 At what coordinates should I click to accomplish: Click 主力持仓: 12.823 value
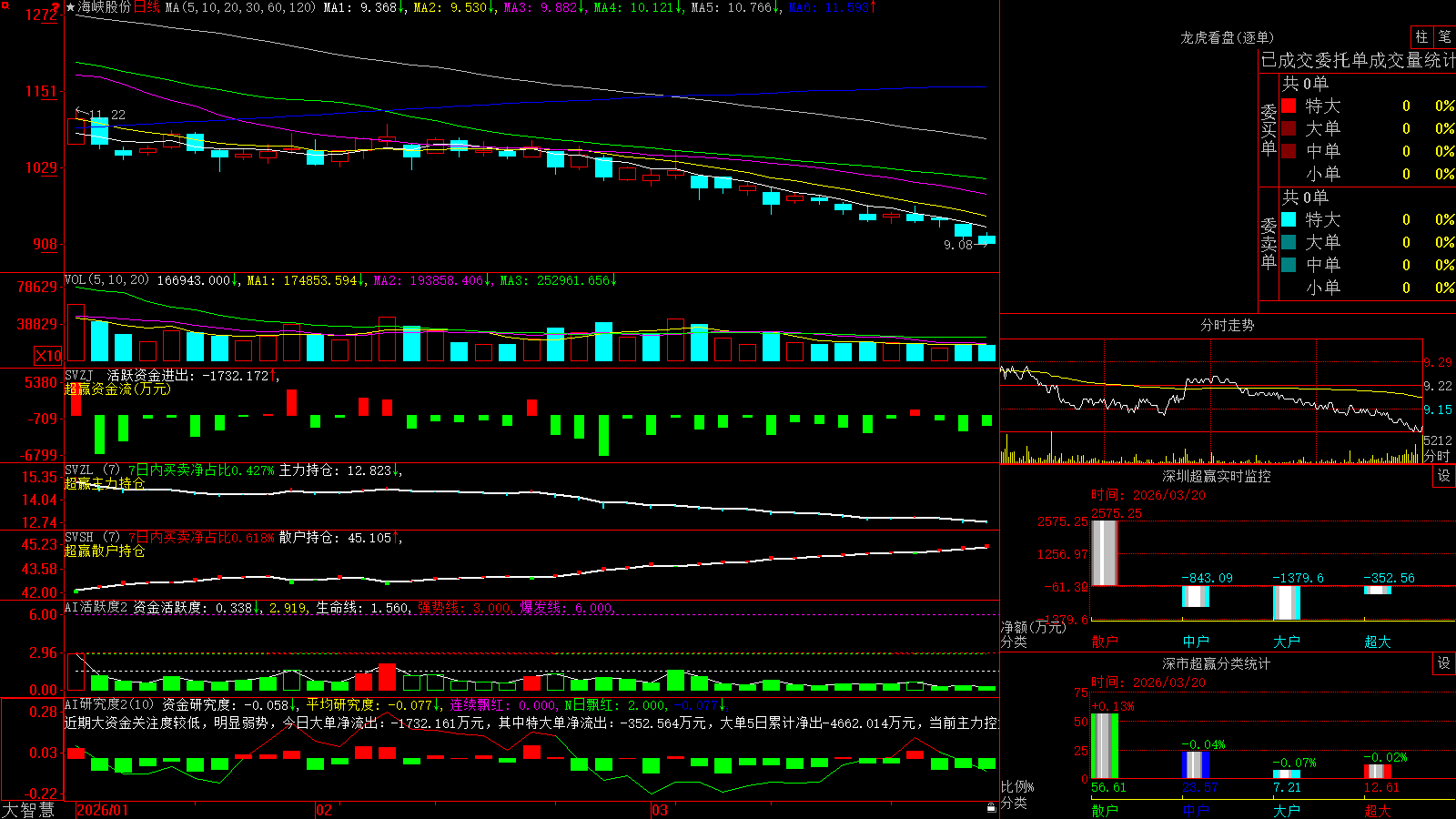[x=338, y=470]
